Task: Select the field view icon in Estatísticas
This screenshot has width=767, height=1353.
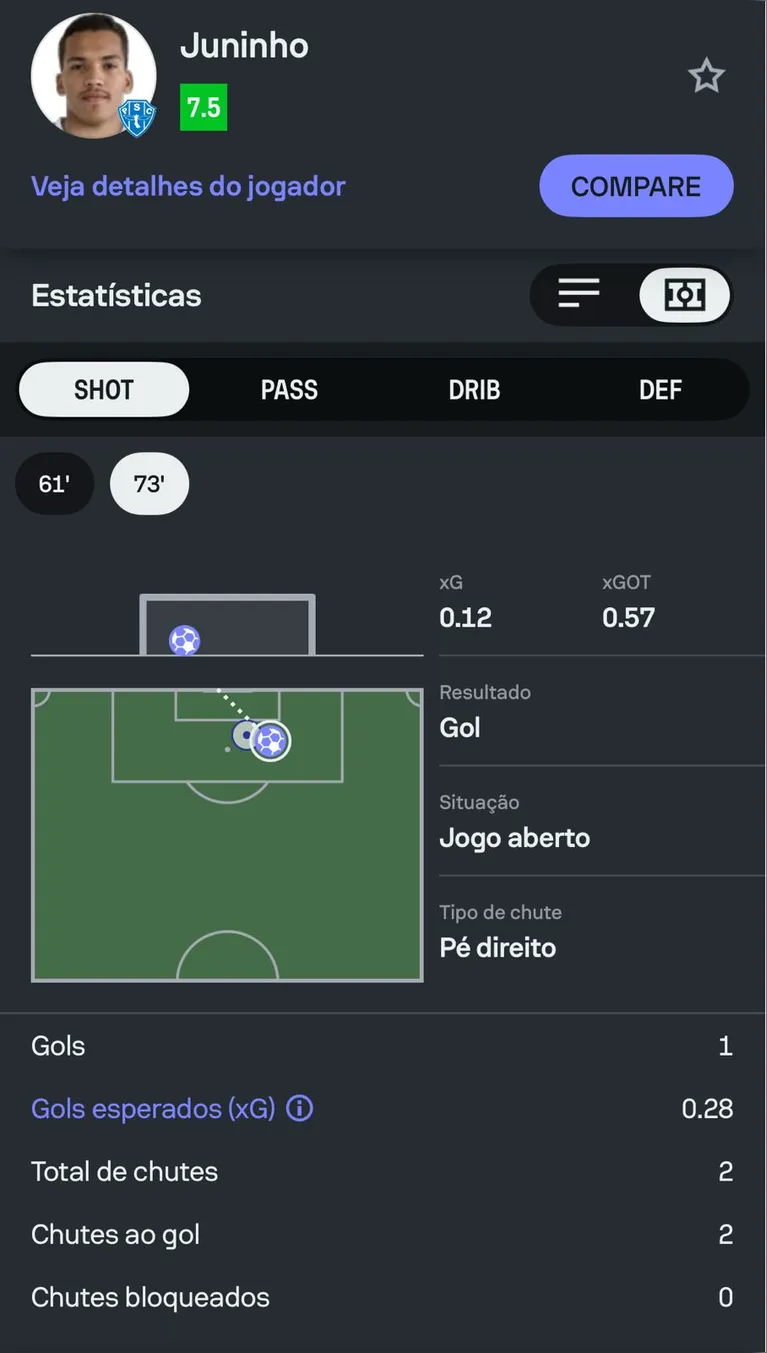Action: [684, 294]
